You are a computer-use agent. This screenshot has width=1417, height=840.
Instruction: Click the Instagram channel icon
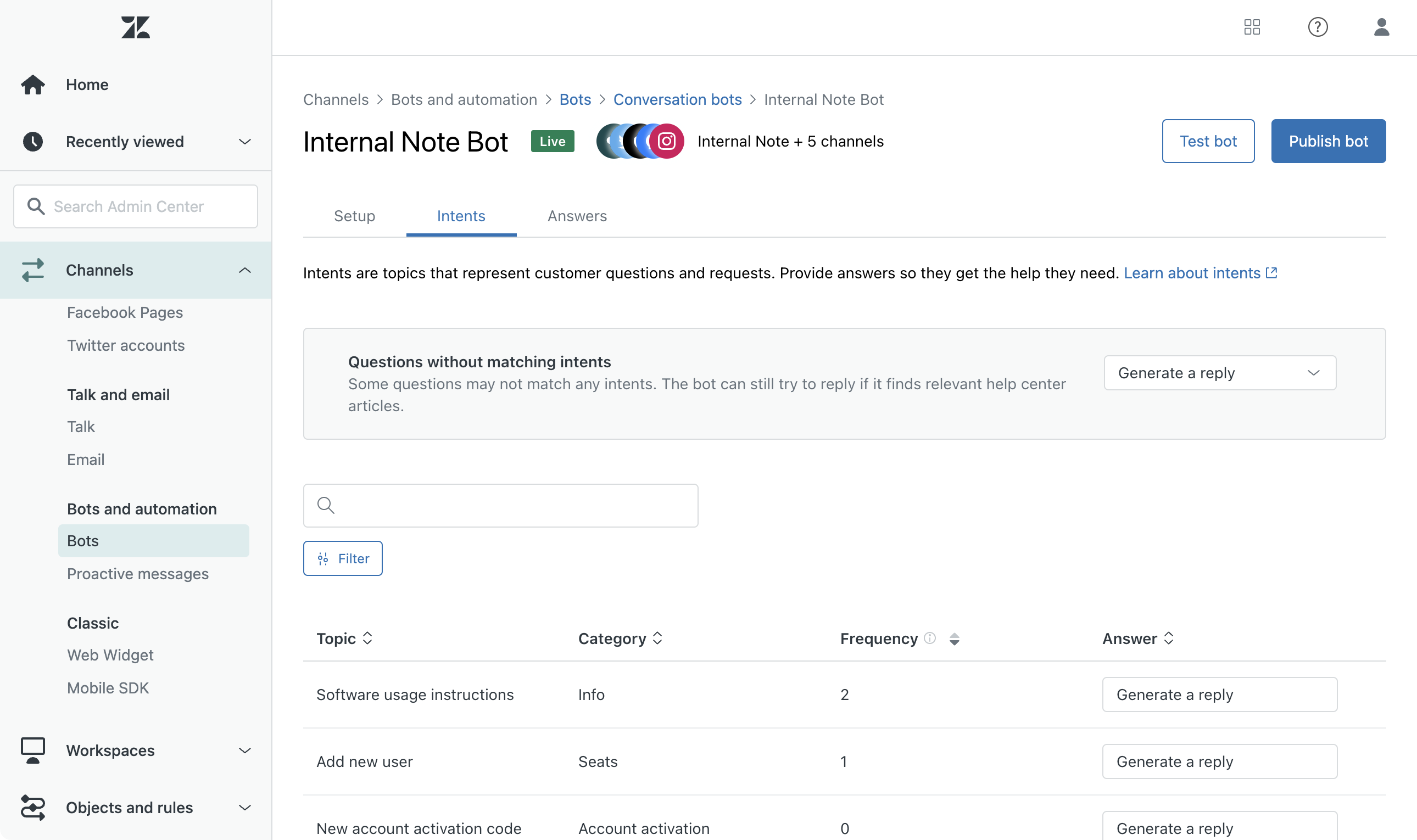(x=667, y=141)
